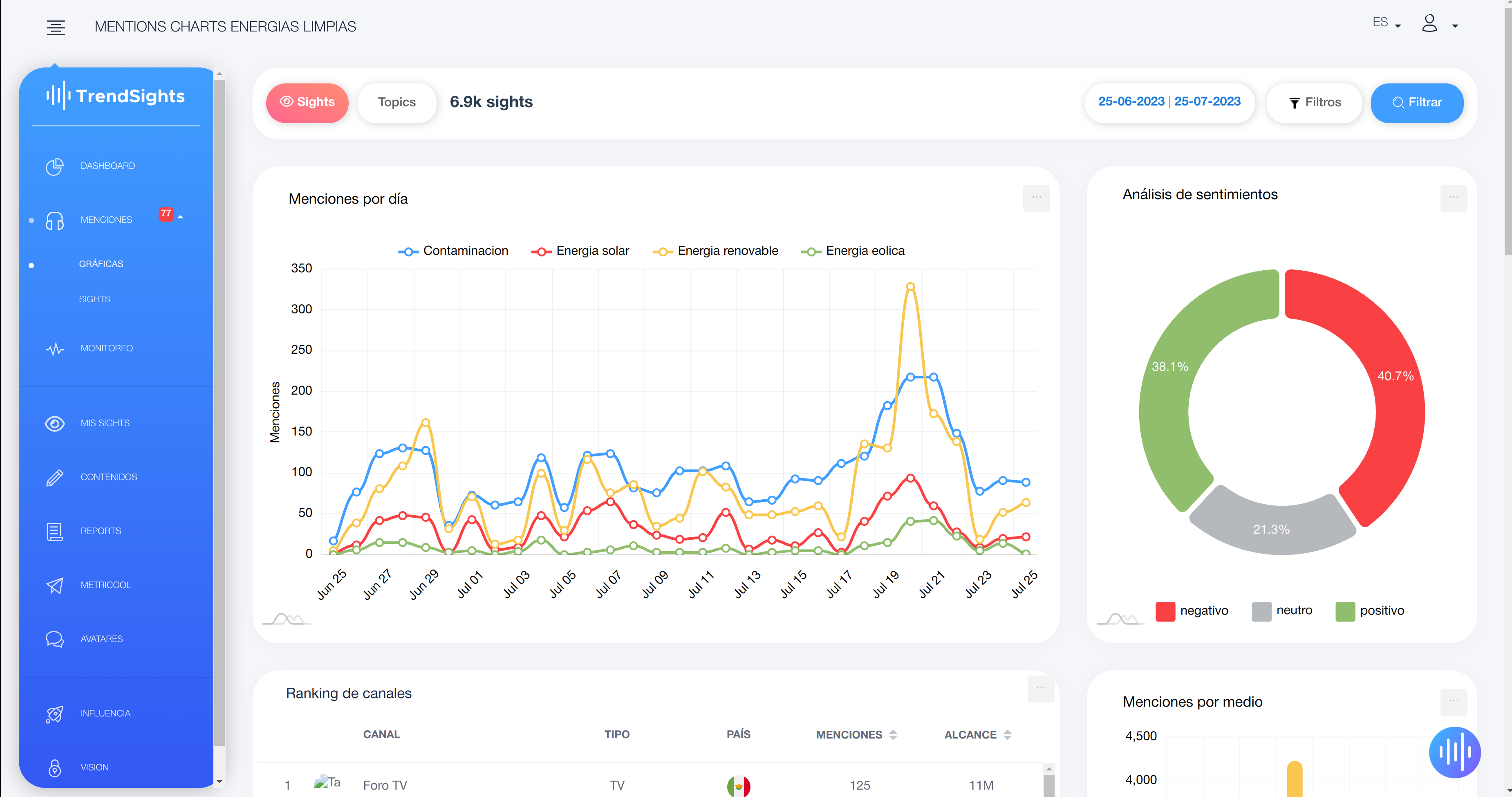This screenshot has height=797, width=1512.
Task: Open the Influencia rocket icon
Action: (x=54, y=713)
